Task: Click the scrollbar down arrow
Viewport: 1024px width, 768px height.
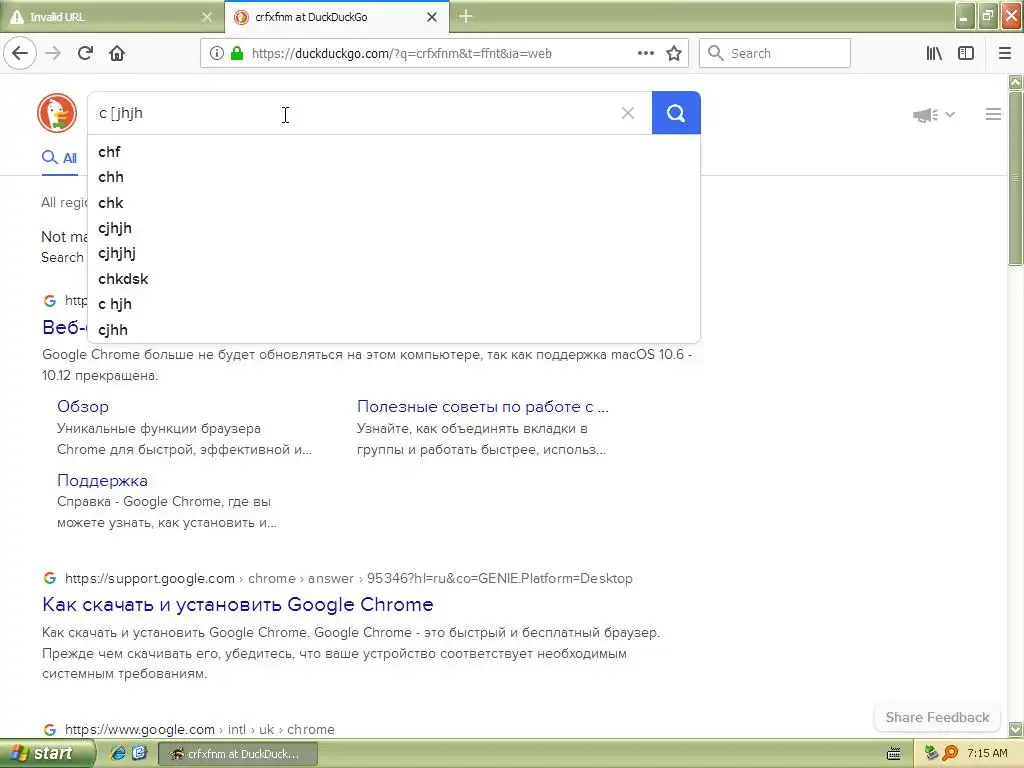Action: click(1016, 729)
